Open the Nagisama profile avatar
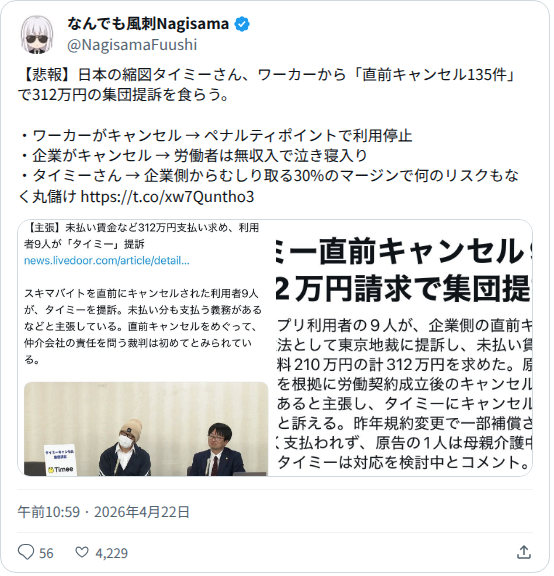Viewport: 554px width, 576px height. 37,34
